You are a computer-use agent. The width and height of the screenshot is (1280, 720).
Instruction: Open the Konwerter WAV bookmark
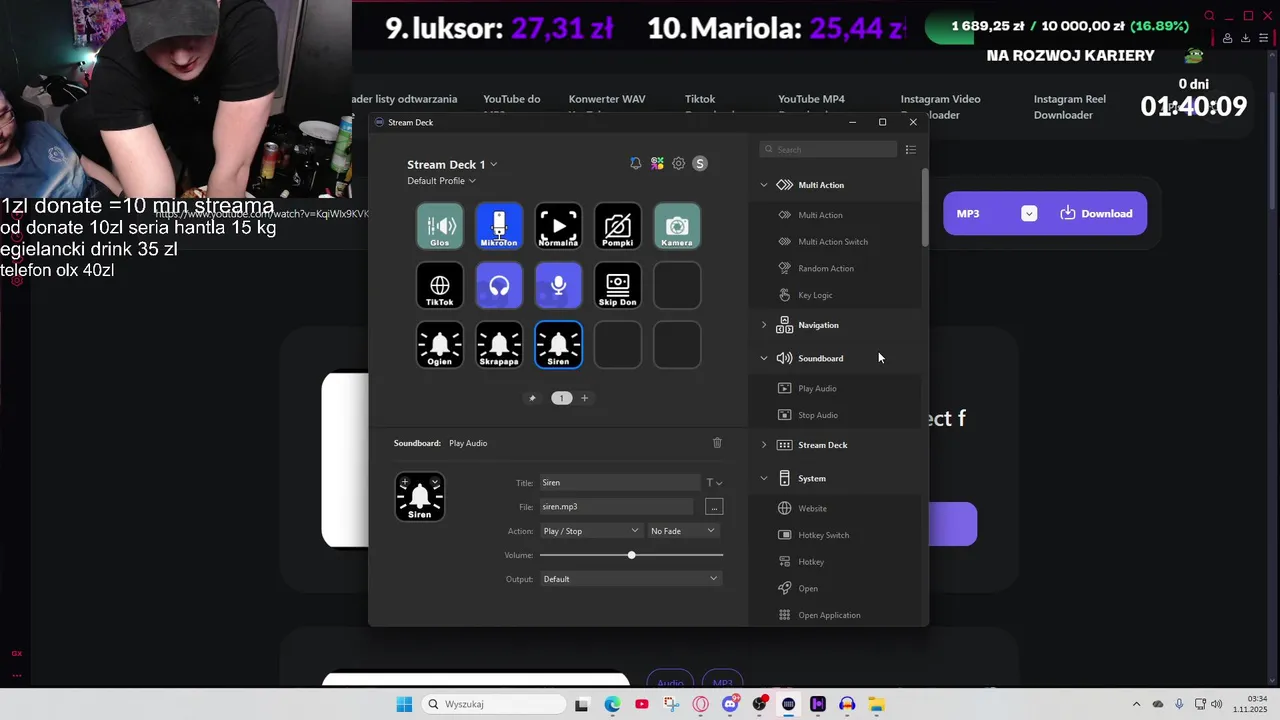coord(607,100)
